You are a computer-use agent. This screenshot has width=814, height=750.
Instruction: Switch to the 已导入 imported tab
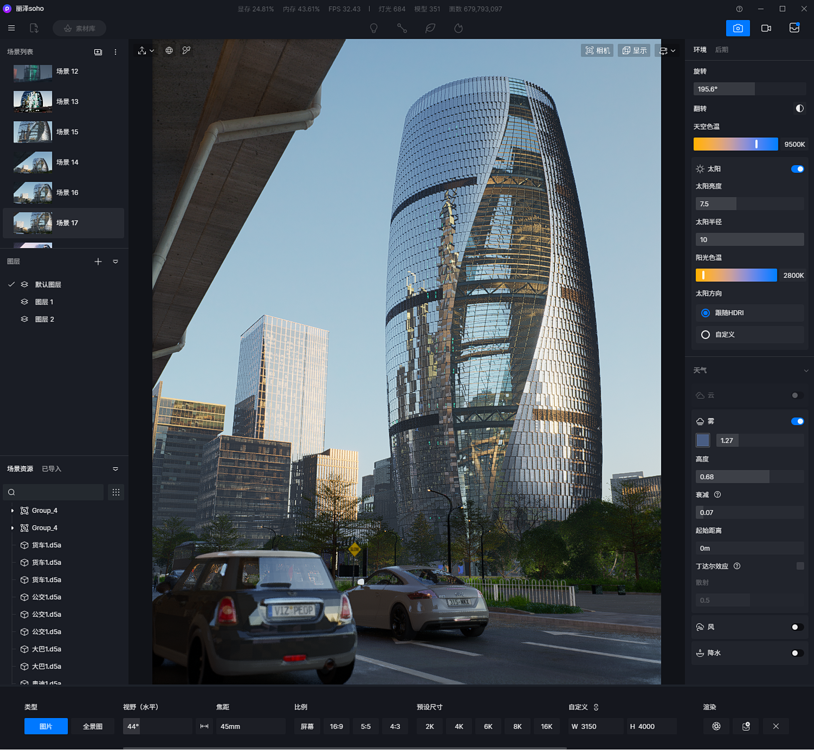[x=51, y=469]
